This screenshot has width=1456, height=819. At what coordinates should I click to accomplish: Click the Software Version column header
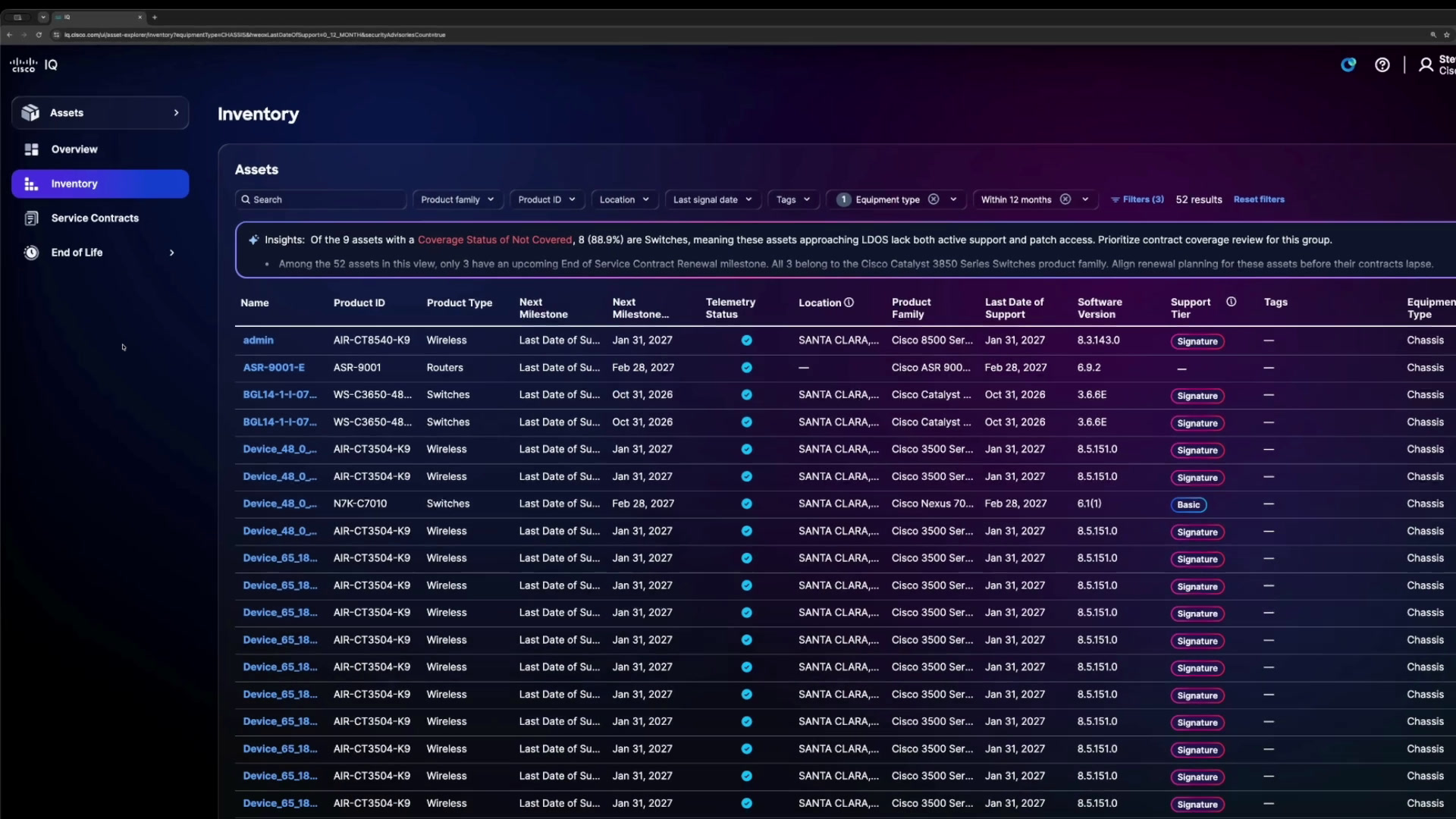point(1100,308)
